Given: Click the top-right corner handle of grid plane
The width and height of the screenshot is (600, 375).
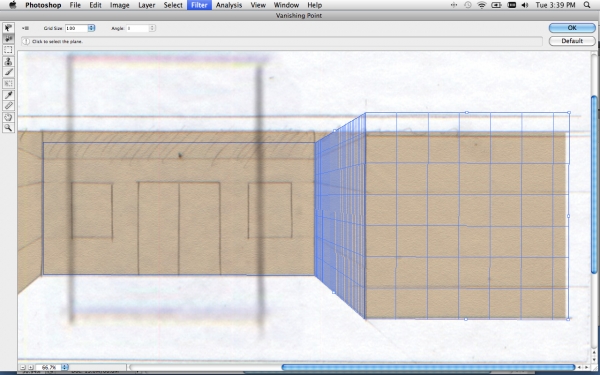Looking at the screenshot, I should (569, 112).
